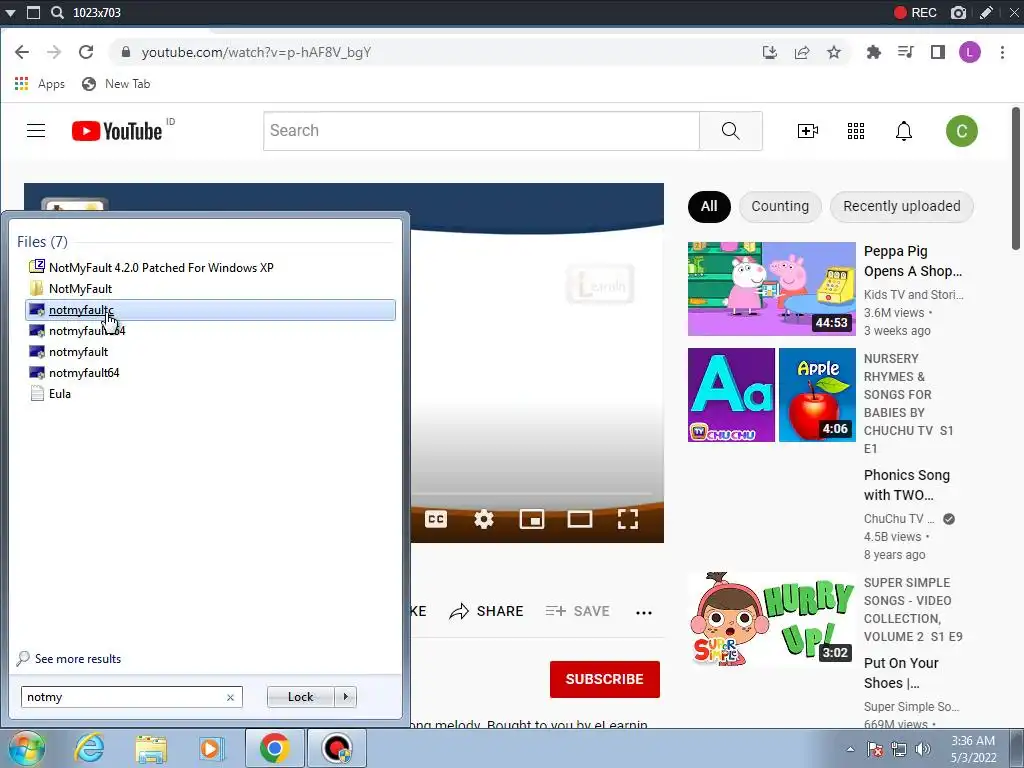The image size is (1024, 768).
Task: Toggle closed captions on the video player
Action: [436, 519]
